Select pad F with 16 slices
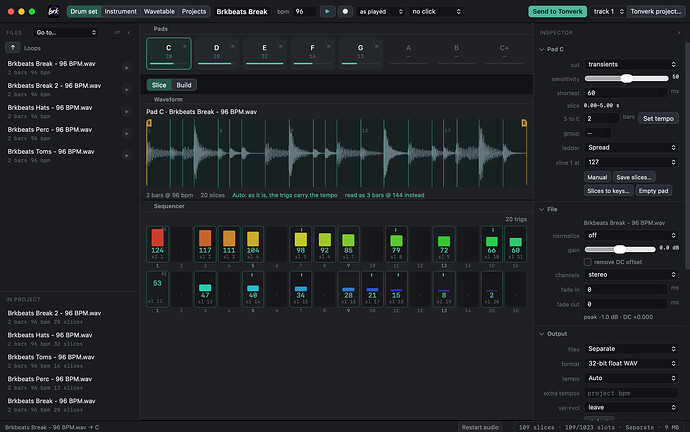The height and width of the screenshot is (432, 690). [312, 54]
